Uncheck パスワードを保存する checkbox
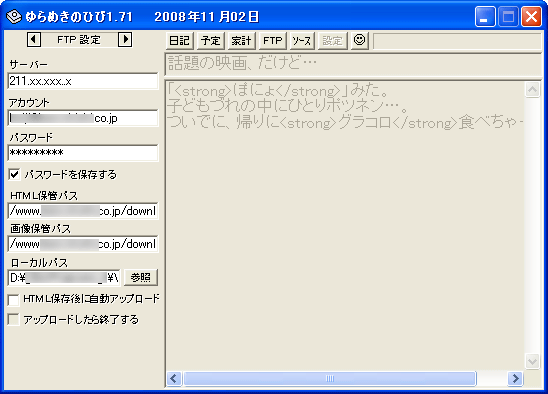This screenshot has height=394, width=548. (14, 174)
